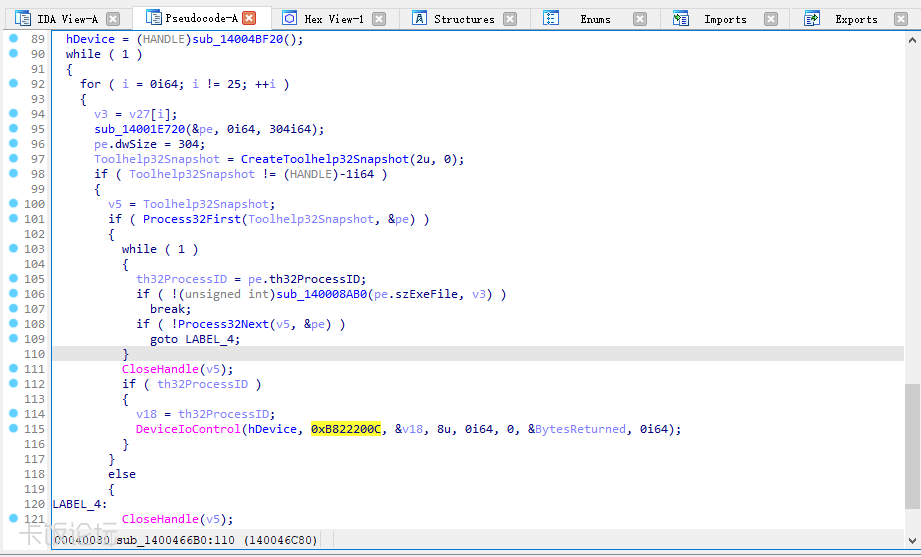Close the Pseudocode-A tab with red X

pyautogui.click(x=249, y=18)
